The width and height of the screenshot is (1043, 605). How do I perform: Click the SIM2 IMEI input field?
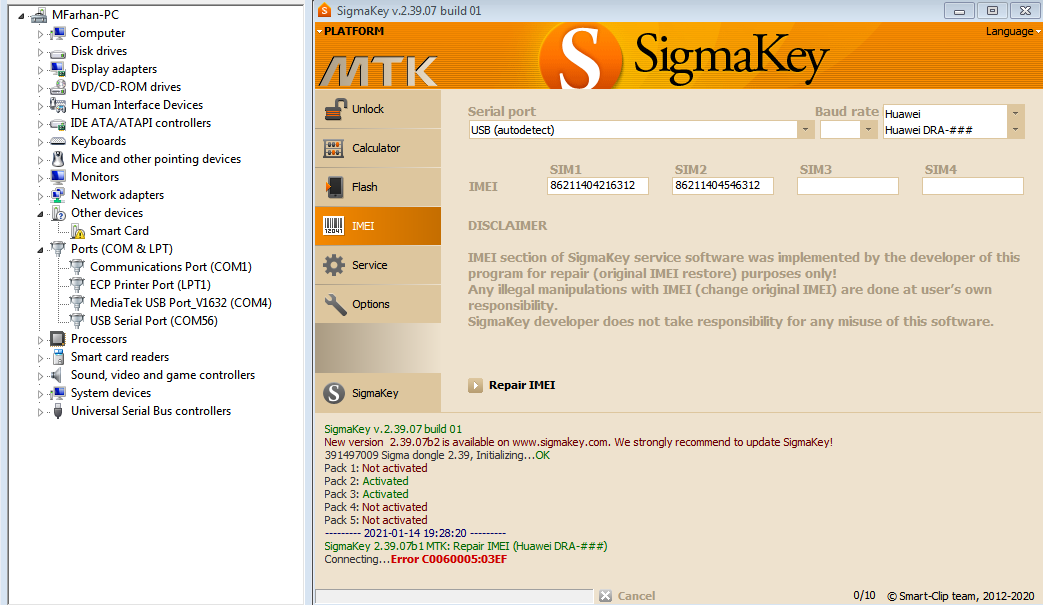pyautogui.click(x=723, y=185)
